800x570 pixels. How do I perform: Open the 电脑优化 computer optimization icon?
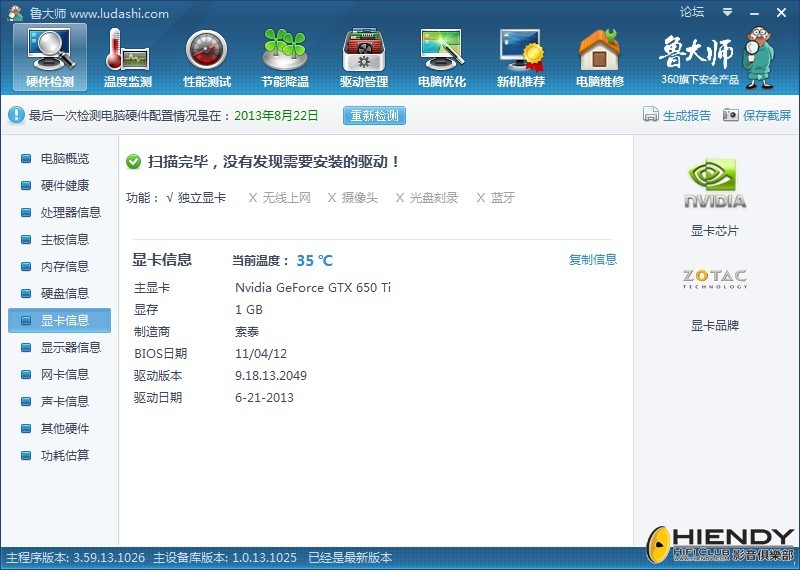(x=442, y=57)
